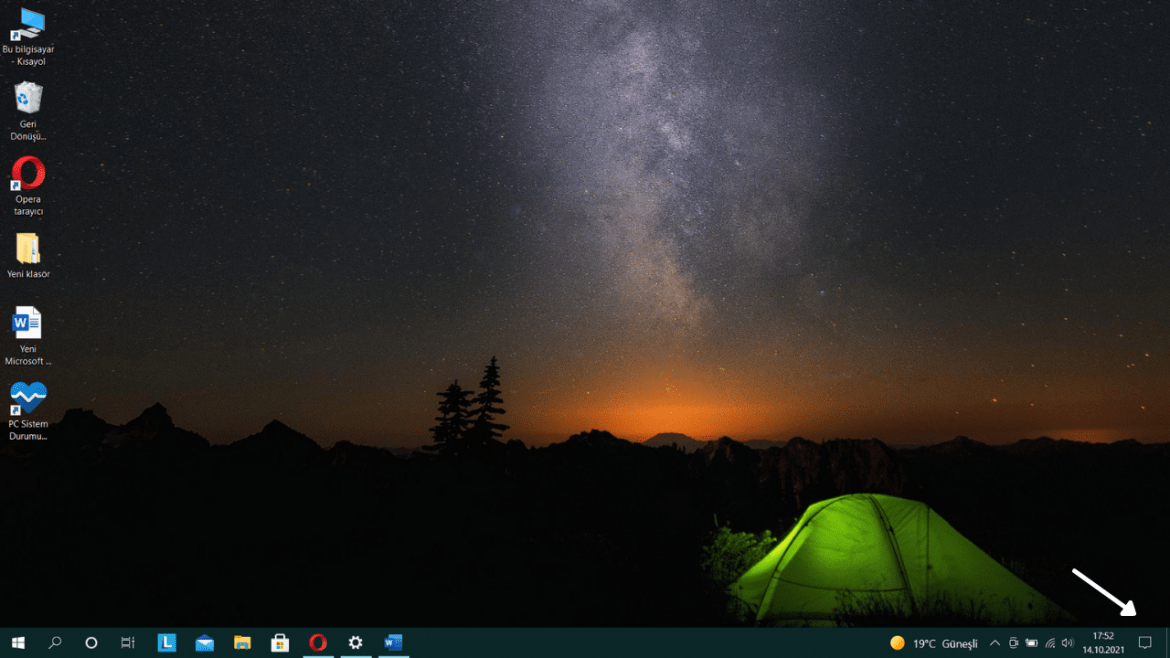
Task: Click the Wi-Fi icon in system tray
Action: coord(1049,643)
